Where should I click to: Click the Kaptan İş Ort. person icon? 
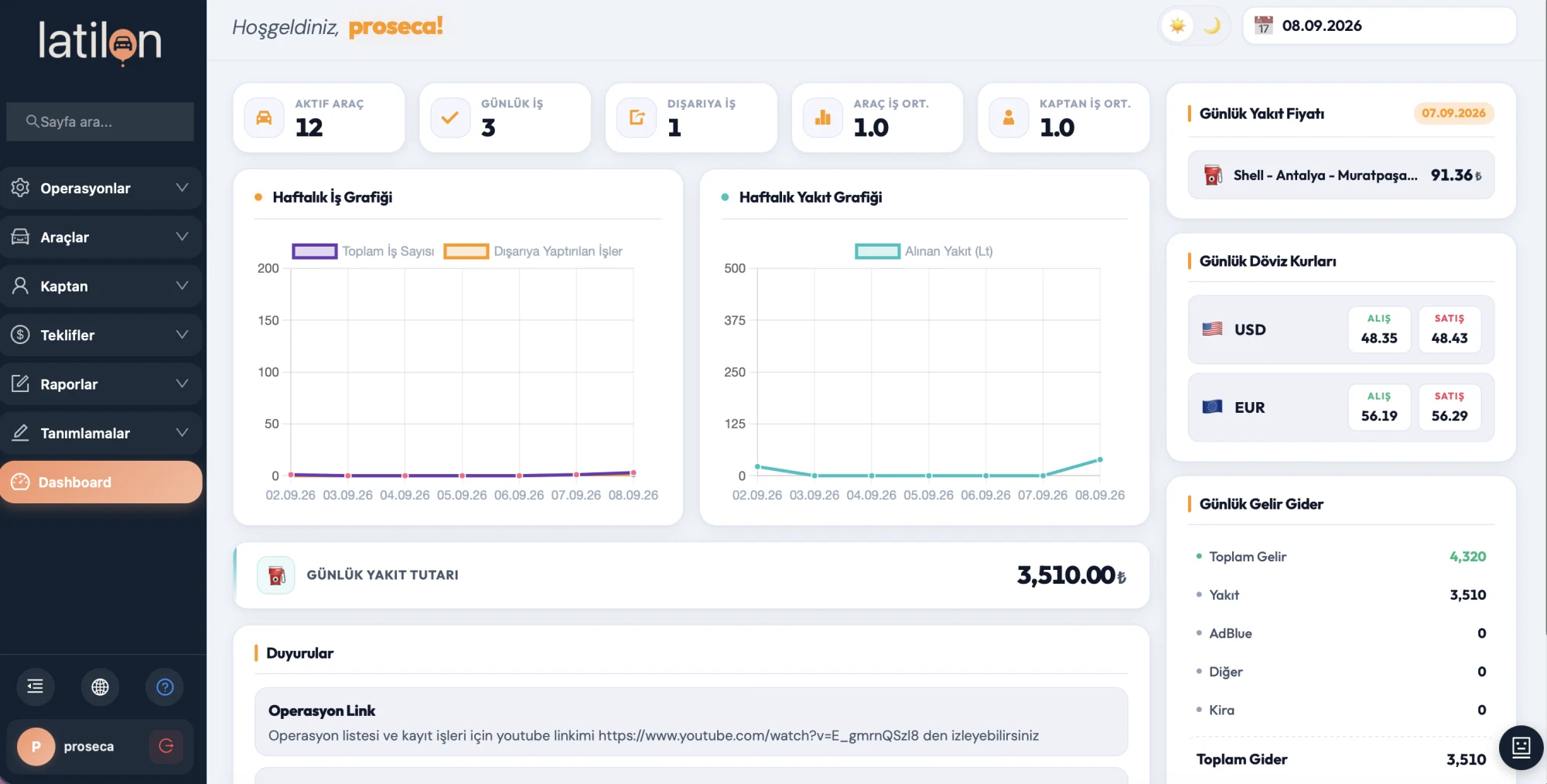tap(1009, 118)
